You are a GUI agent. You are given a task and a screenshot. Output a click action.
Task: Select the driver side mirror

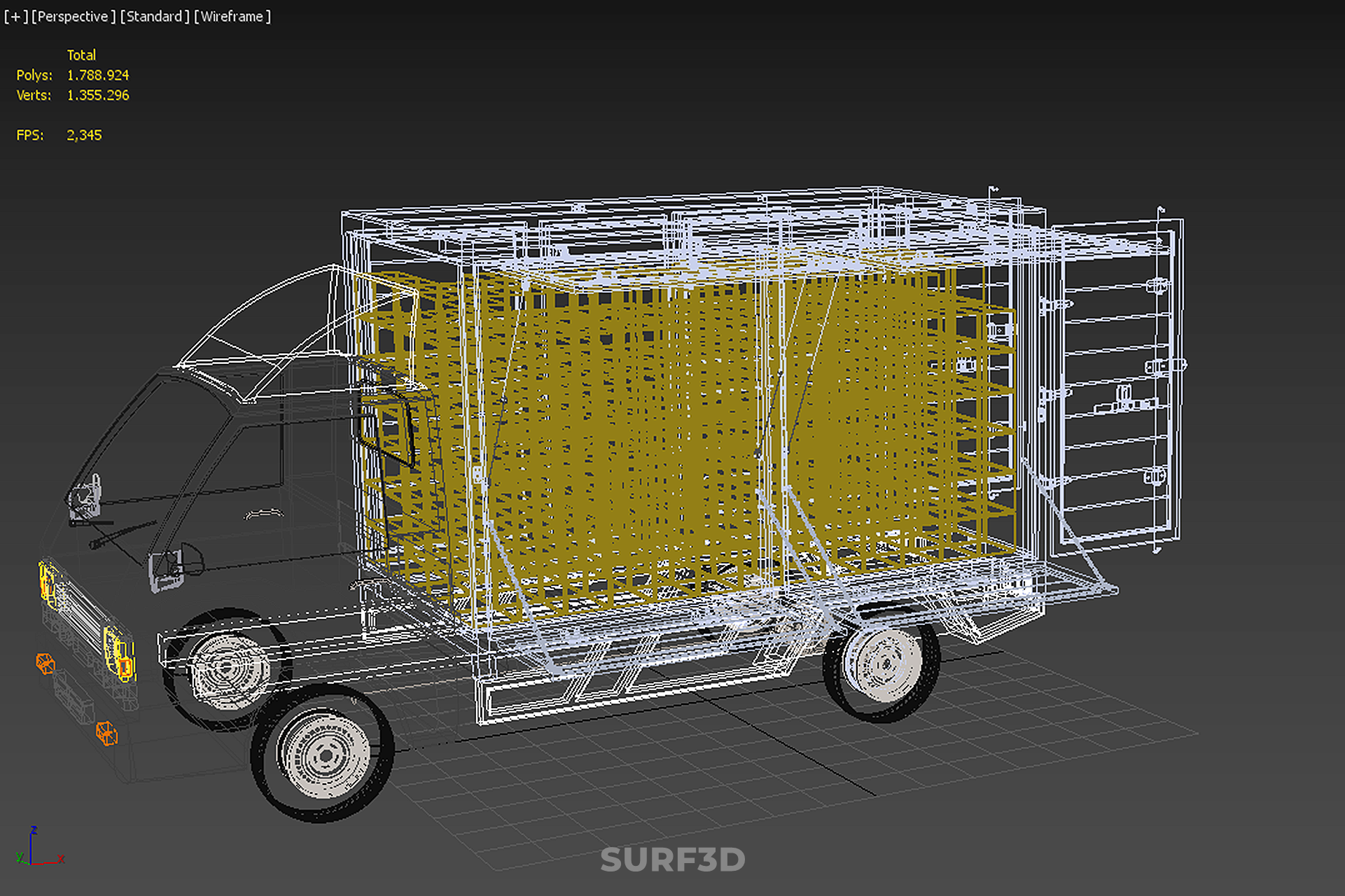[167, 568]
